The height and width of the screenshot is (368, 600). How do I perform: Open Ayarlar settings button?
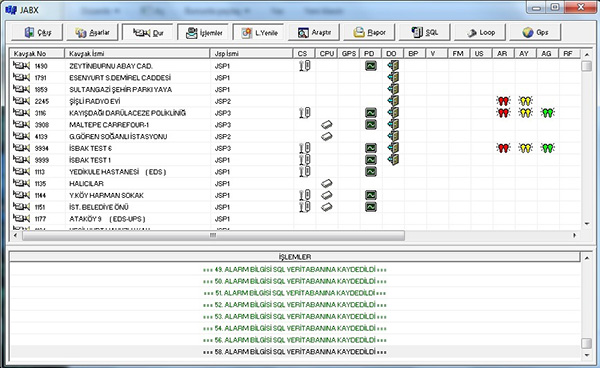(92, 33)
